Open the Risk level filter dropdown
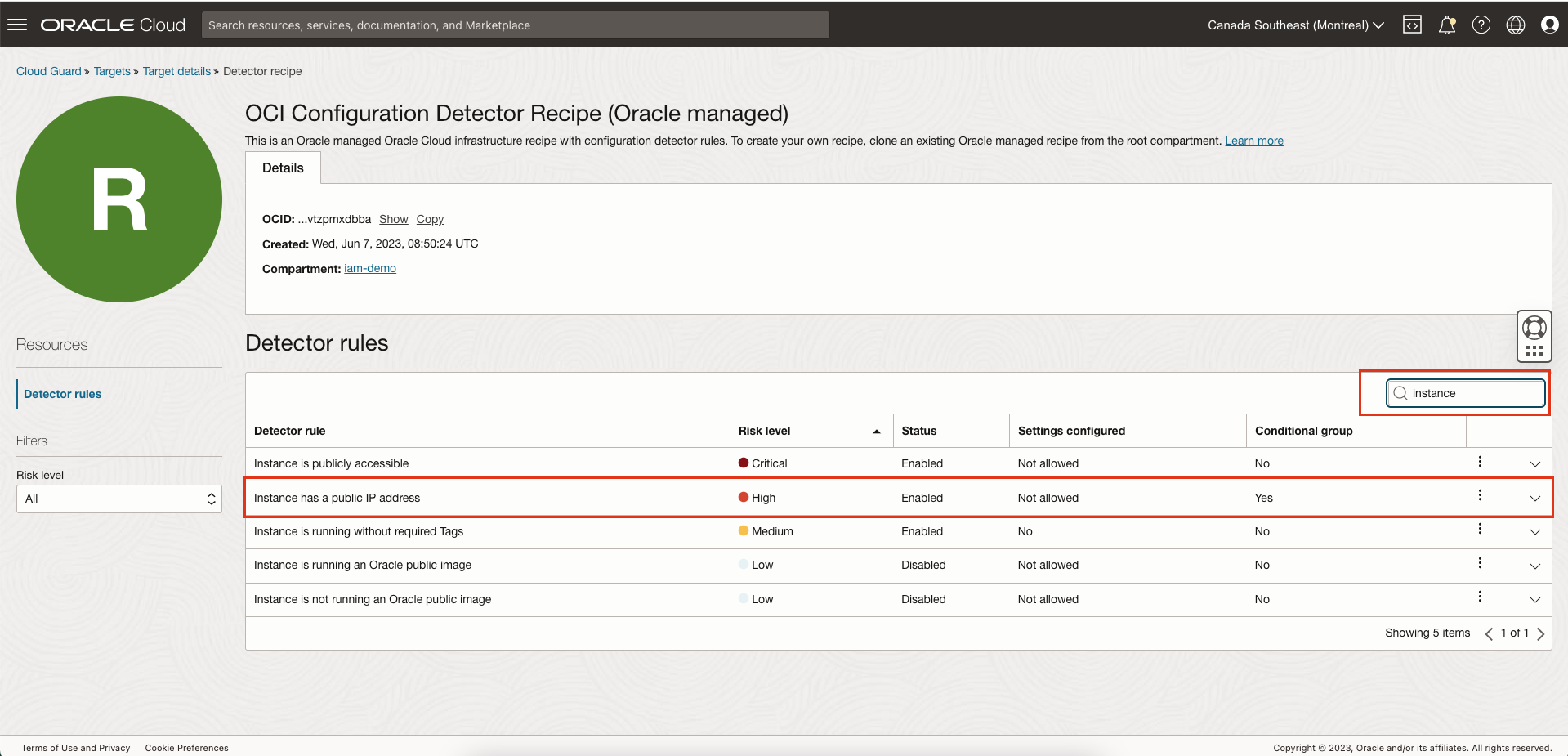The width and height of the screenshot is (1568, 756). [119, 499]
